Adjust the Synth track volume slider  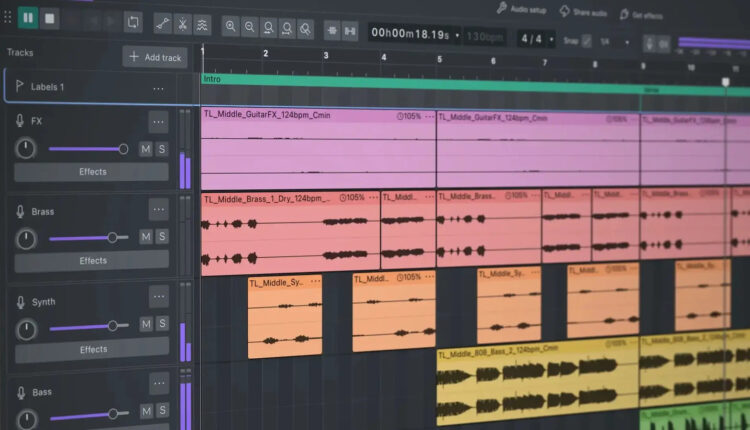click(89, 326)
